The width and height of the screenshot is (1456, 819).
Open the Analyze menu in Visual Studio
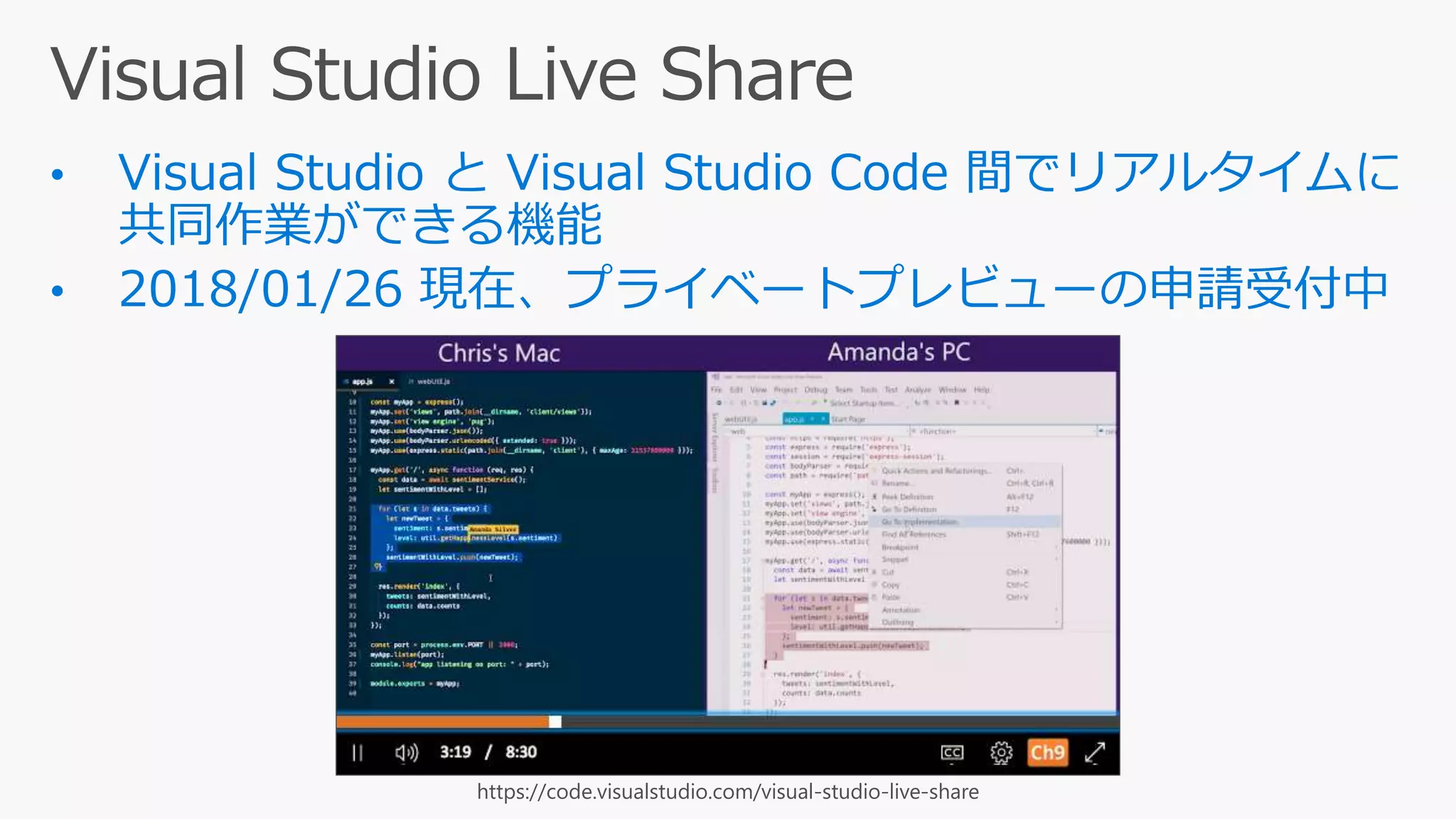918,390
